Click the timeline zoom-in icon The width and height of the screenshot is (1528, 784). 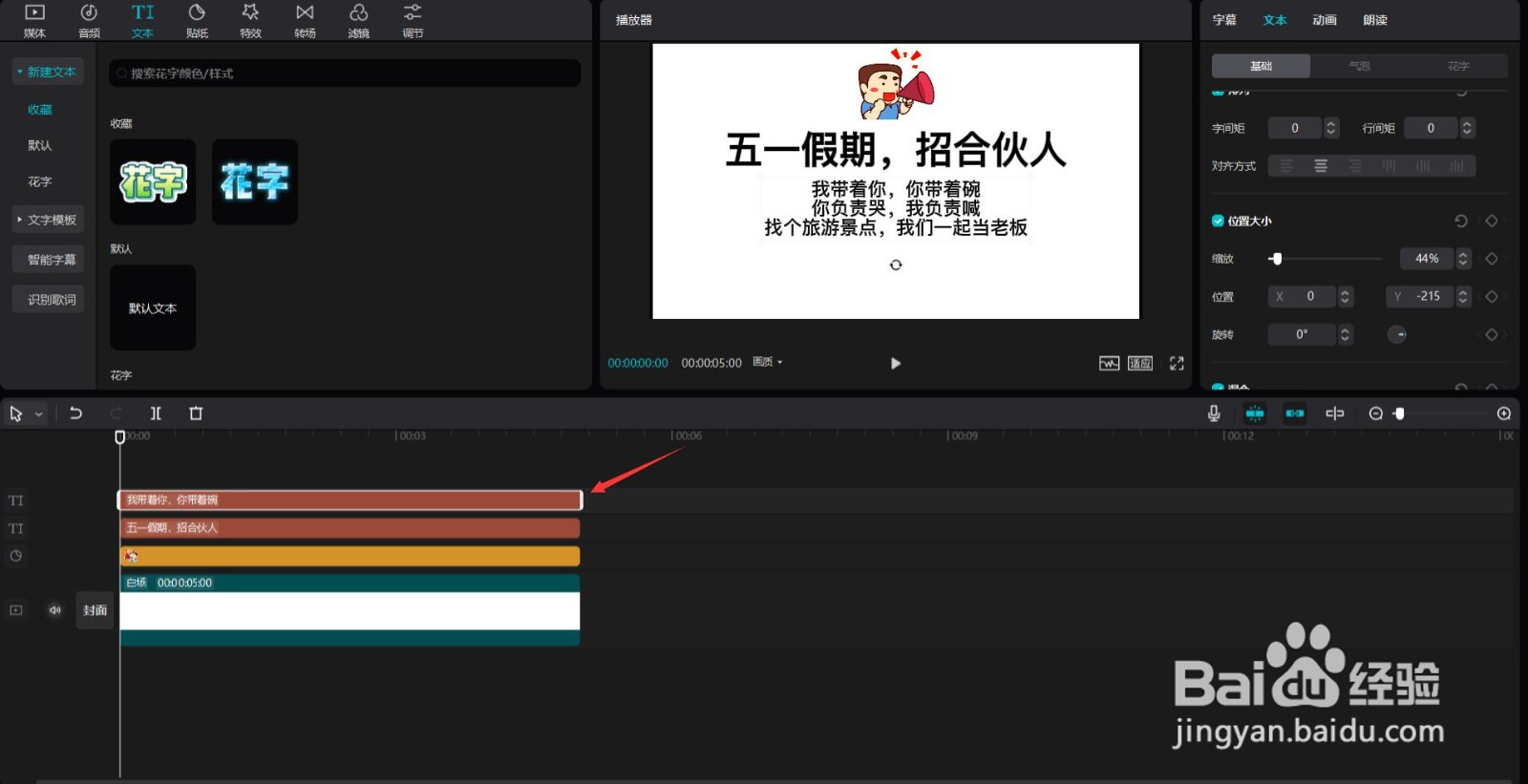(1504, 413)
